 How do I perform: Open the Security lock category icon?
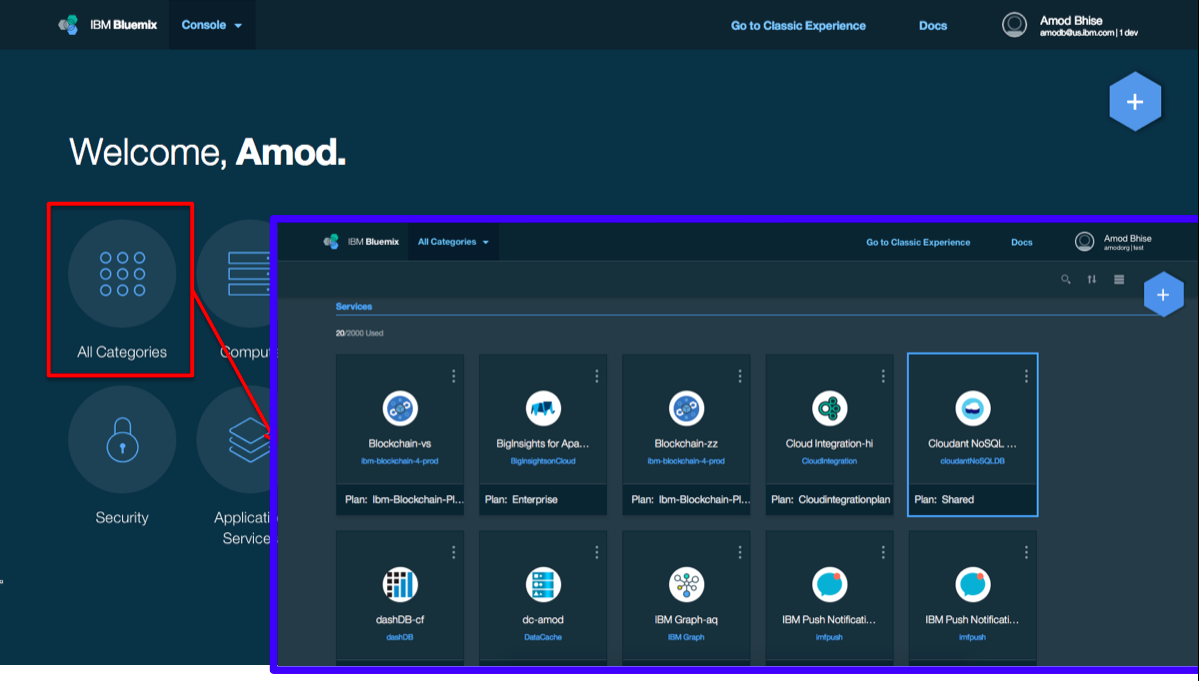122,439
